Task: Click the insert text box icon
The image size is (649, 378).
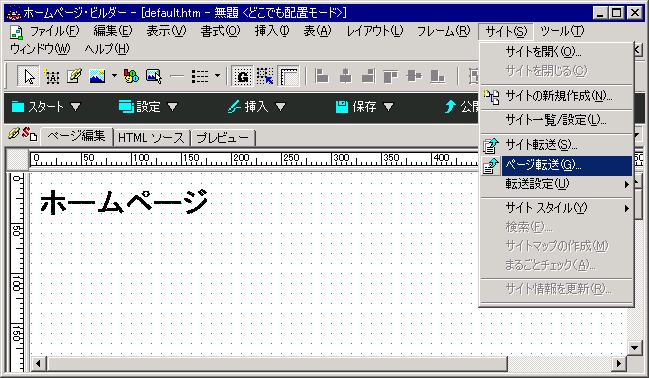Action: (52, 77)
